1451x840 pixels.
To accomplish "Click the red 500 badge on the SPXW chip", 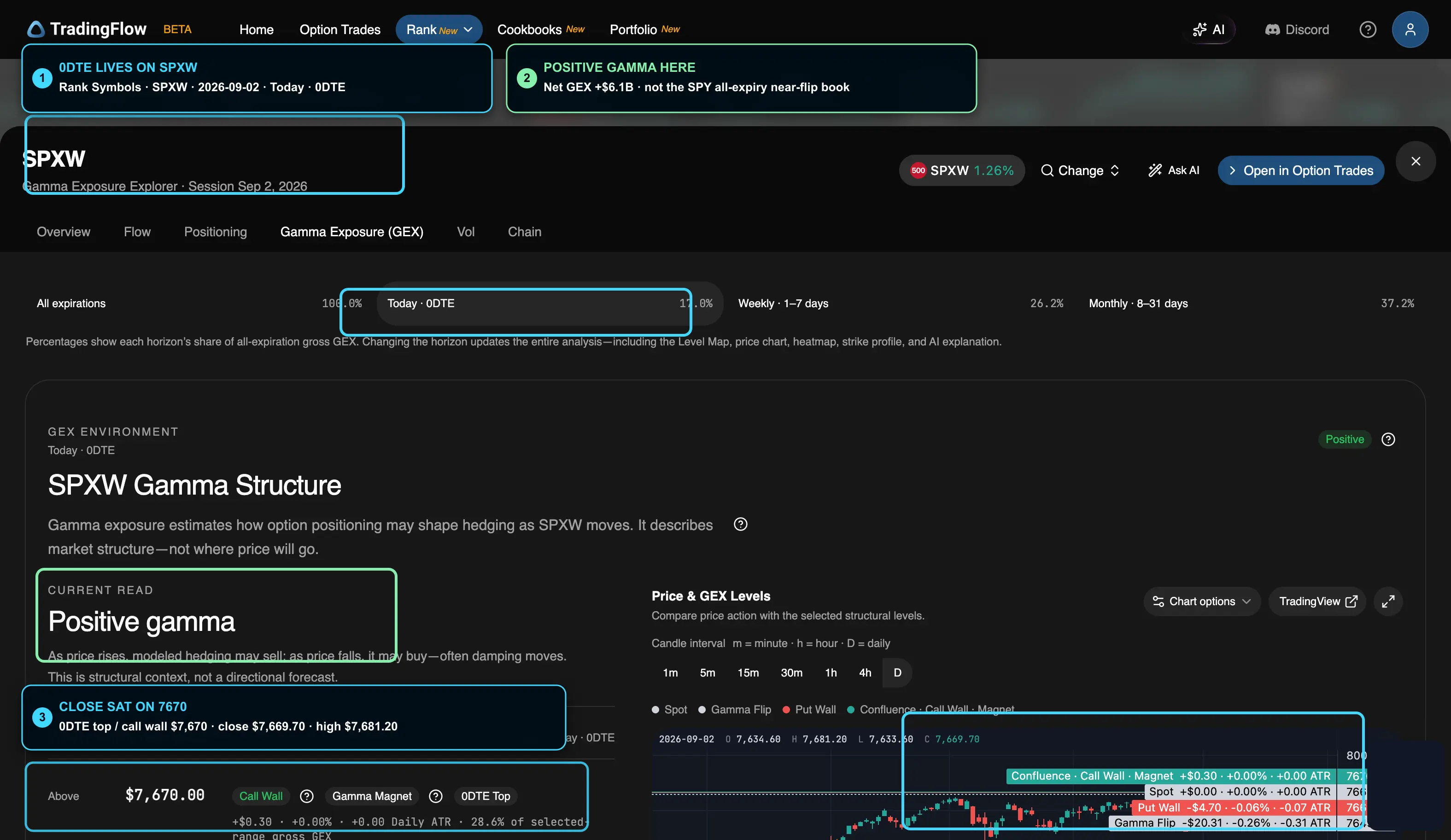I will click(918, 170).
